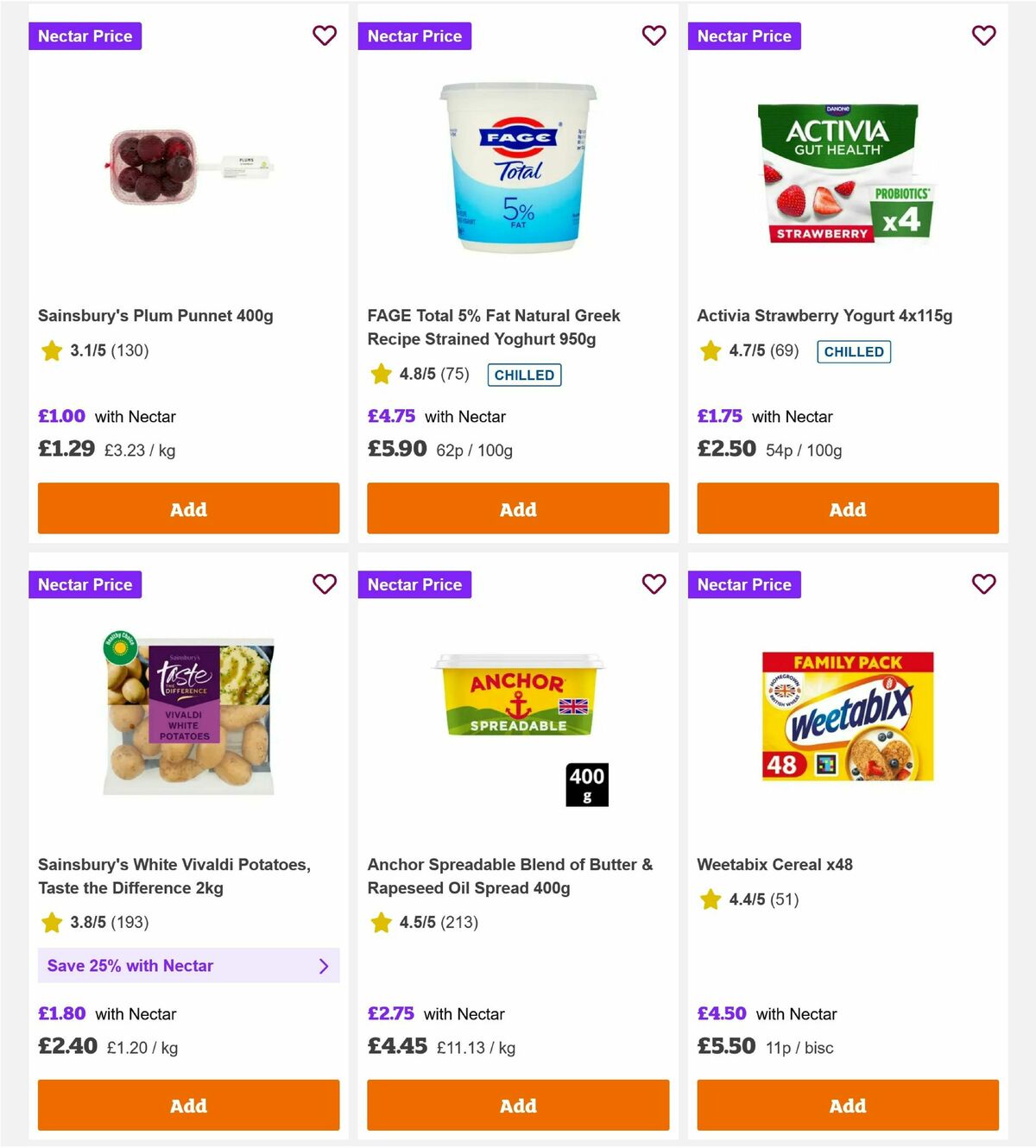This screenshot has height=1148, width=1036.
Task: Add FAGE Total Greek yoghurt to trolley
Action: (517, 508)
